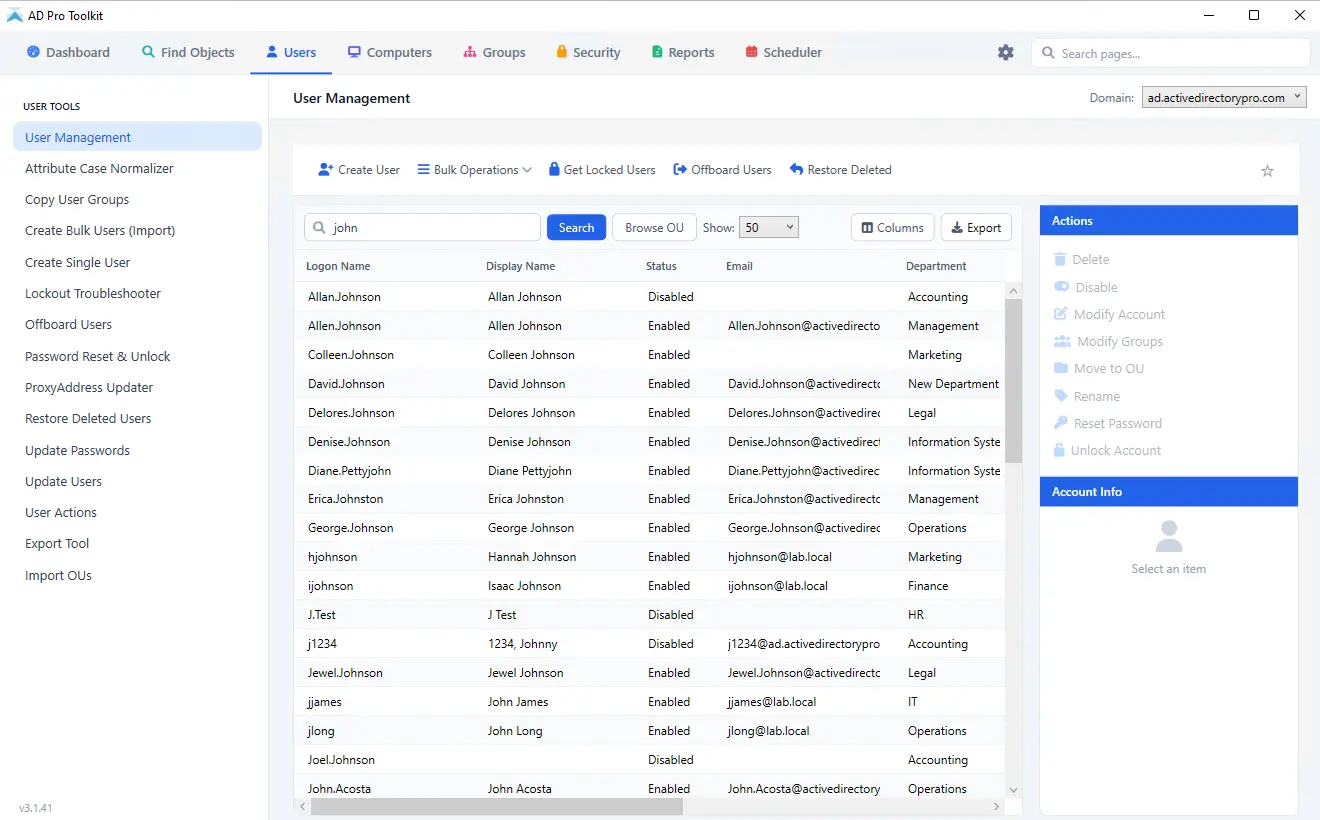Select the Diane.Pettyjohn user row

pyautogui.click(x=650, y=471)
